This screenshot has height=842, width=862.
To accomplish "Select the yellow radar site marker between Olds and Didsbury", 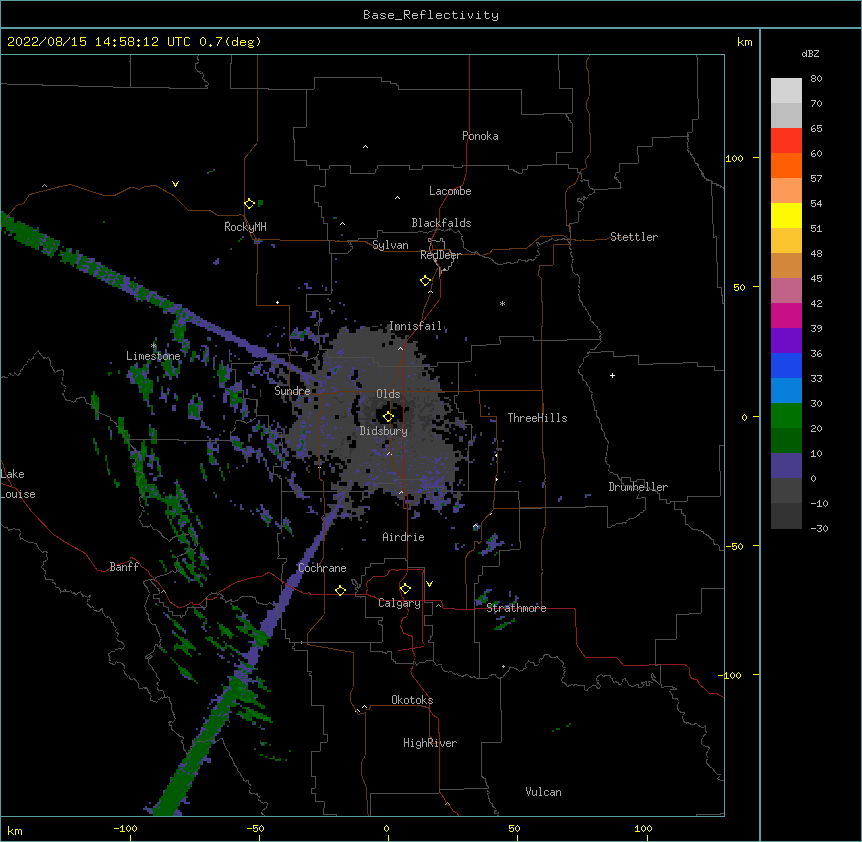I will pyautogui.click(x=388, y=416).
